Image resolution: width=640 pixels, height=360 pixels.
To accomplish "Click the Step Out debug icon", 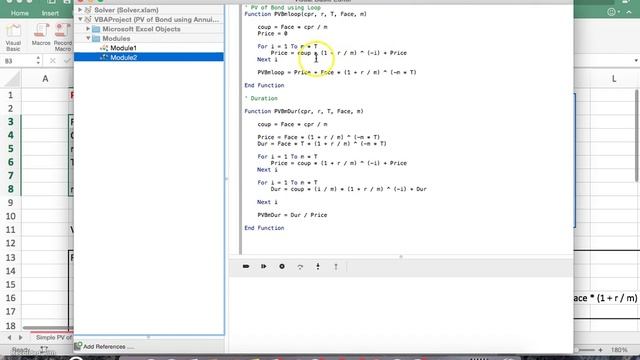I will (336, 267).
